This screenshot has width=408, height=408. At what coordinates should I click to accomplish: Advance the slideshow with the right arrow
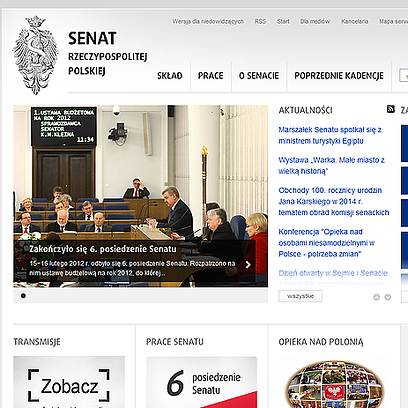(248, 265)
